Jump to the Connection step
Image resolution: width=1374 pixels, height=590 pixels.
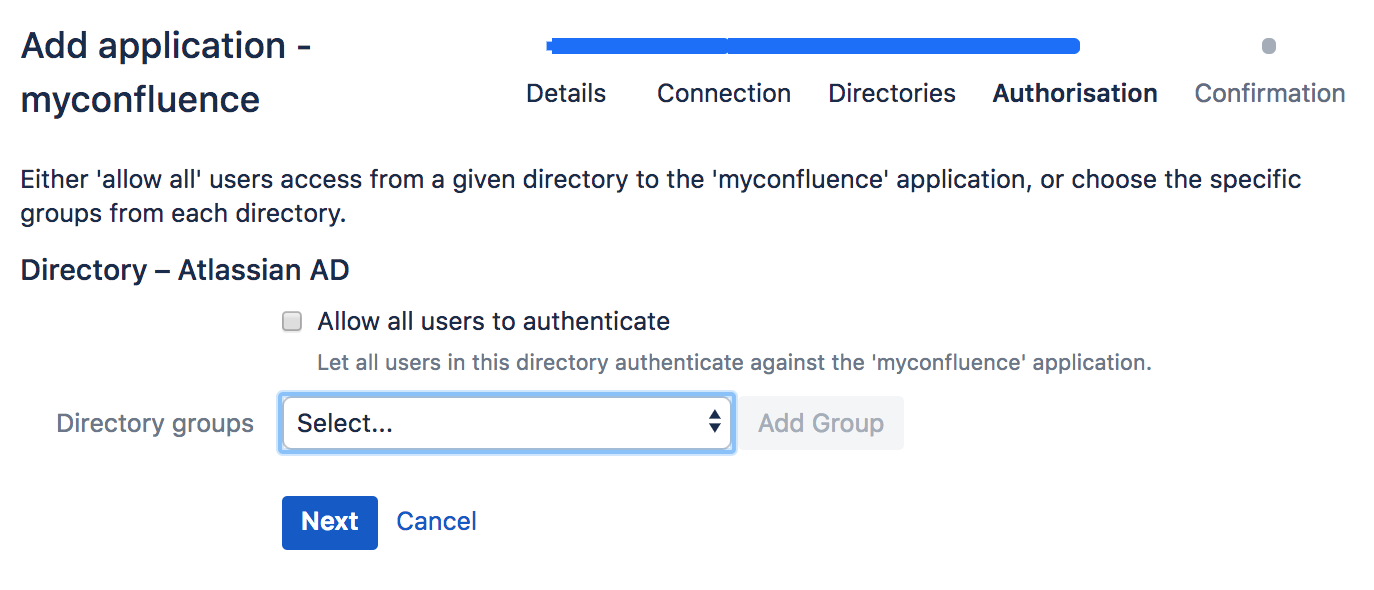[723, 93]
